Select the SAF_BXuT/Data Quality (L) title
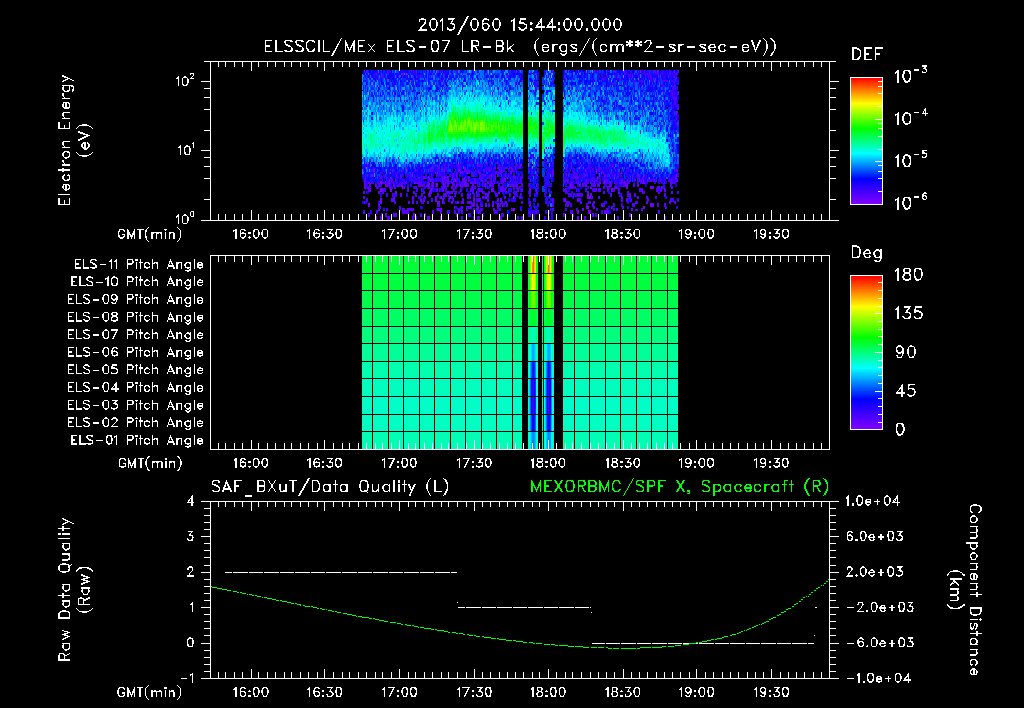The width and height of the screenshot is (1024, 708). coord(330,487)
